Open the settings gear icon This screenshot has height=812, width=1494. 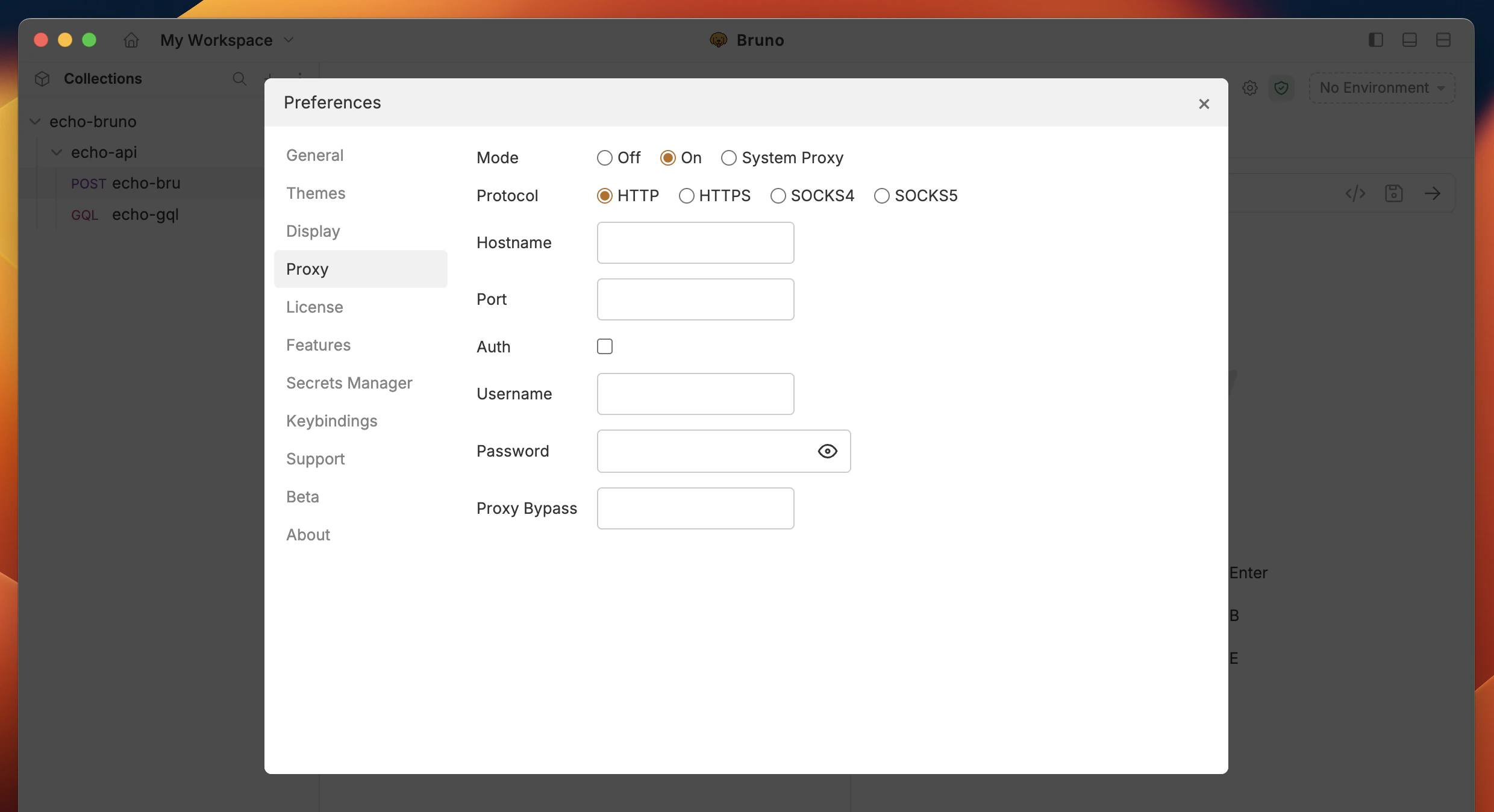point(1250,88)
